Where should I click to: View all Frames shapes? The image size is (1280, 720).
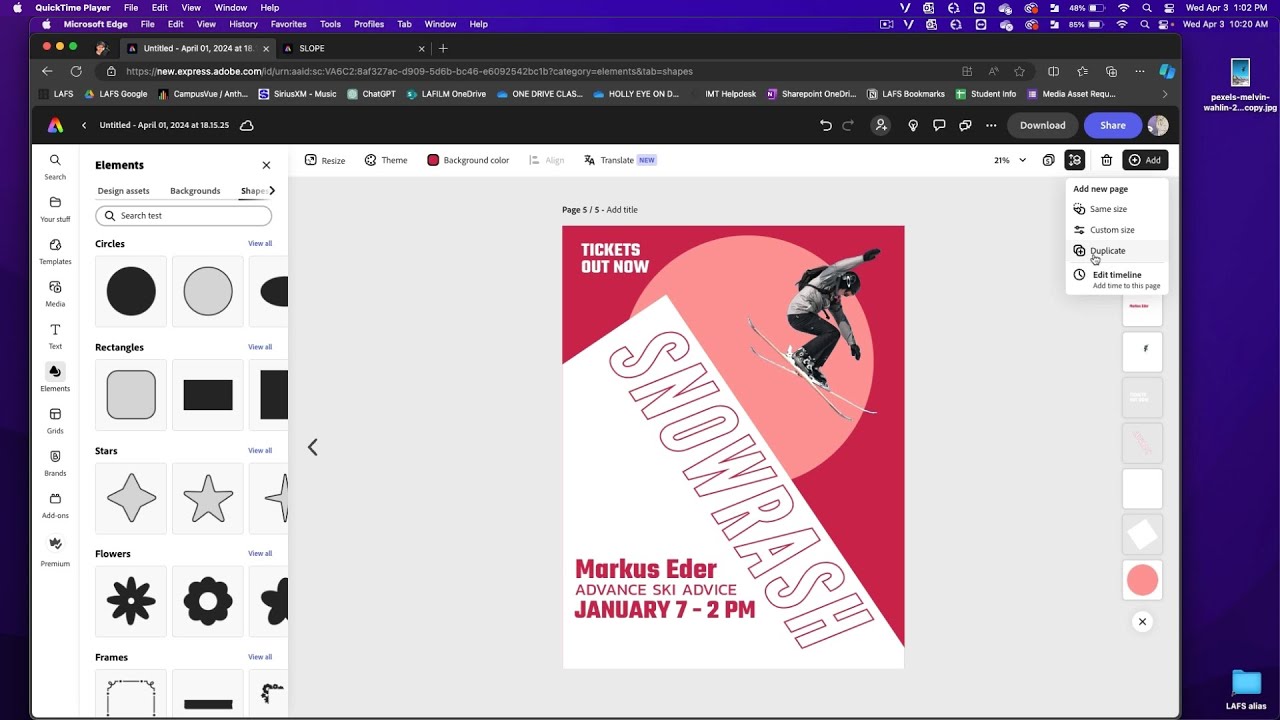(x=260, y=657)
